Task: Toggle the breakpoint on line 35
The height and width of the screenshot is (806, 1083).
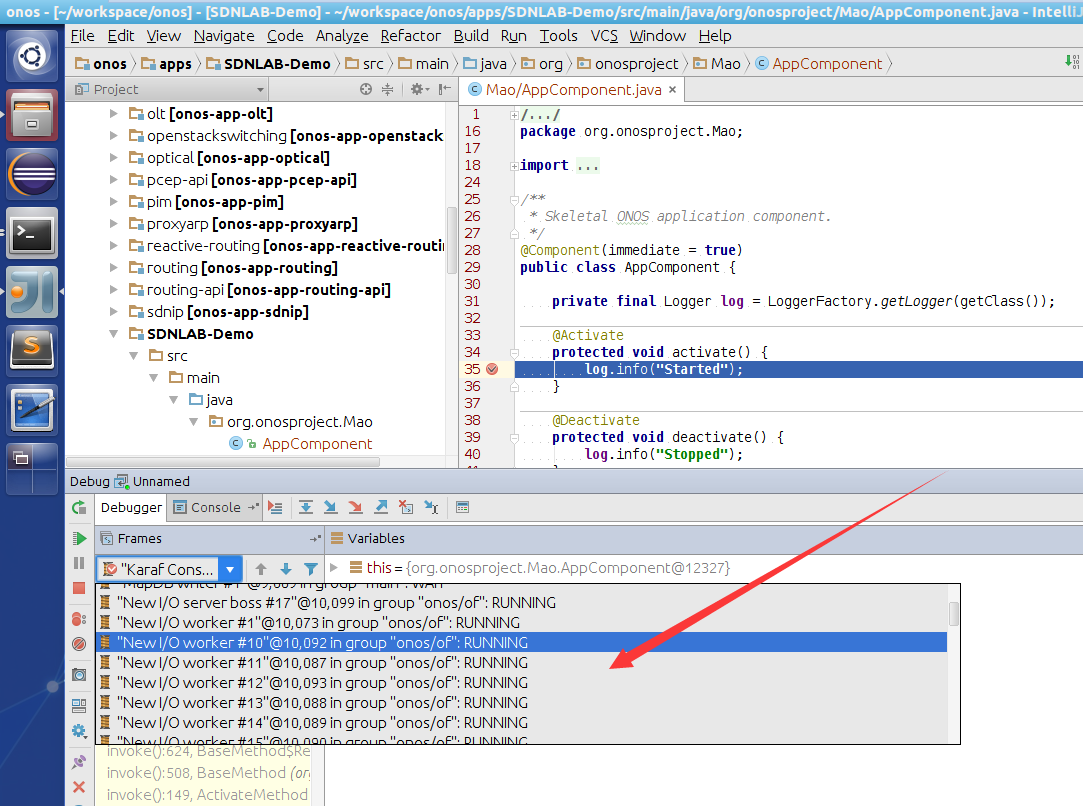Action: point(492,369)
